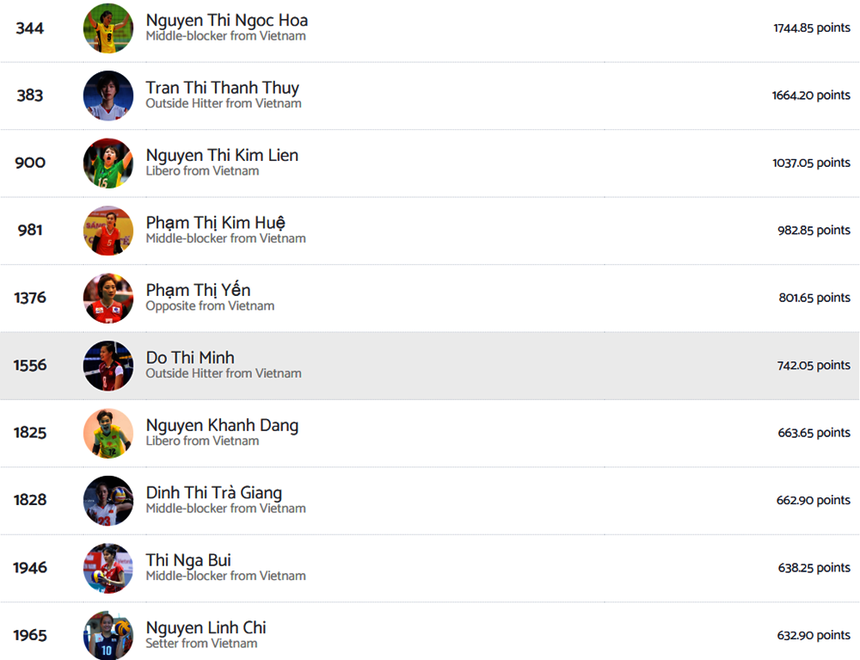Click Nguyen Khanh Dang's avatar photo
The height and width of the screenshot is (660, 860).
(x=108, y=433)
